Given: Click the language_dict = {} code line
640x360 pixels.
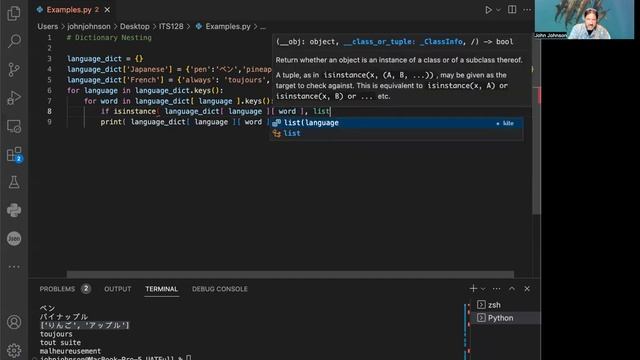Looking at the screenshot, I should [105, 59].
